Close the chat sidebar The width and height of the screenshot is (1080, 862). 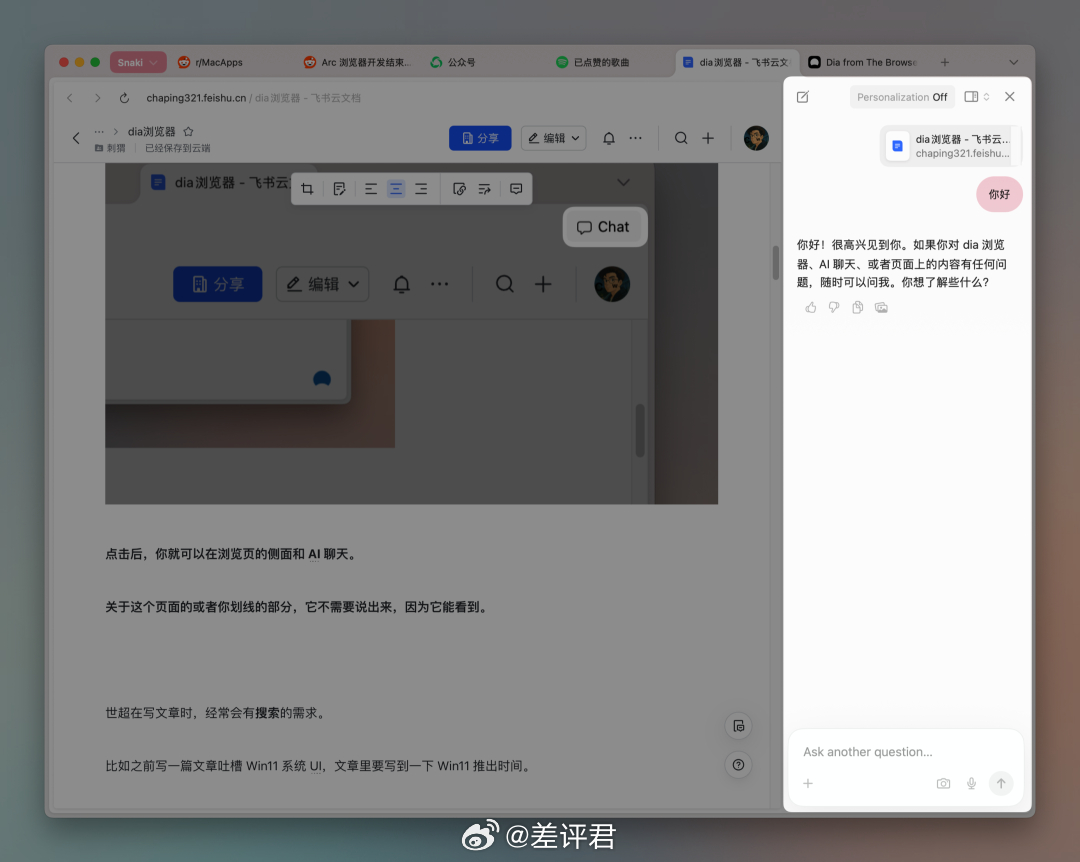tap(1010, 96)
